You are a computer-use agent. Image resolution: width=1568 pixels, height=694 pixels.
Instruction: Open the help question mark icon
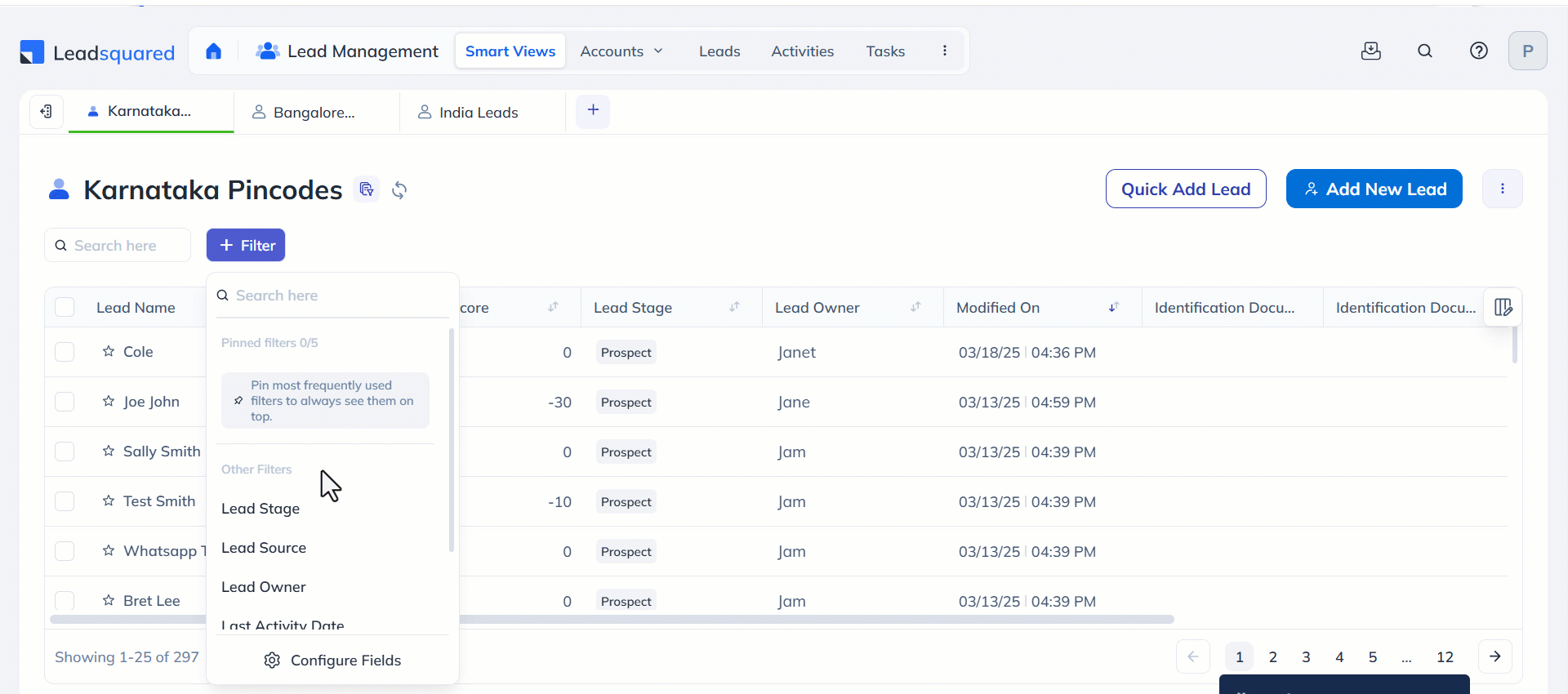coord(1479,51)
